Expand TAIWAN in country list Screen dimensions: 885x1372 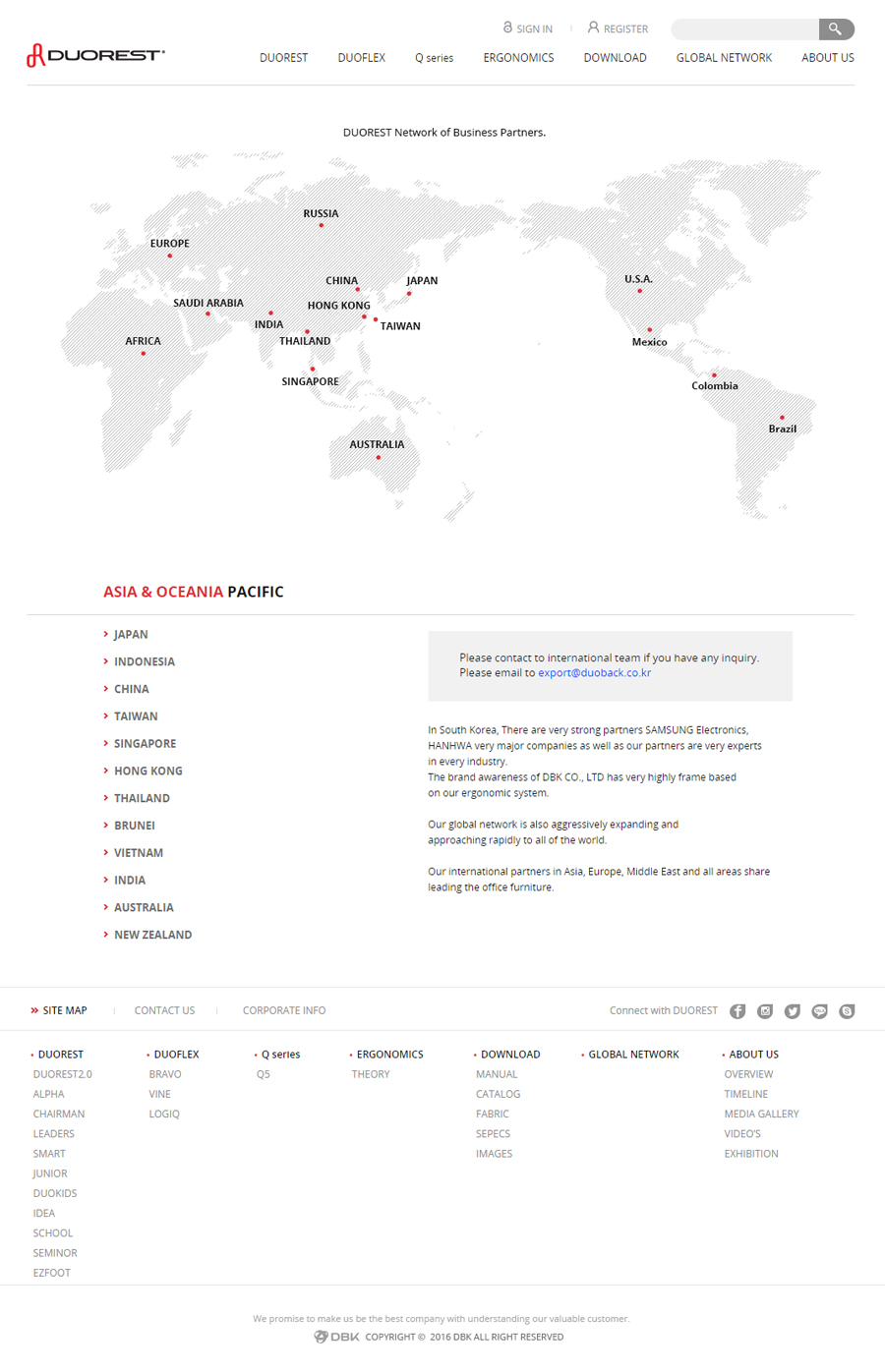tap(136, 716)
